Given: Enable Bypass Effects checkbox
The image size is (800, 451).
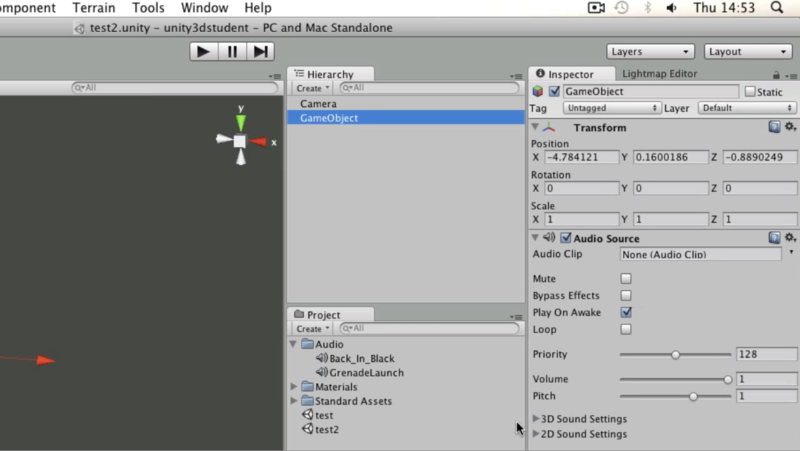Looking at the screenshot, I should pyautogui.click(x=626, y=295).
